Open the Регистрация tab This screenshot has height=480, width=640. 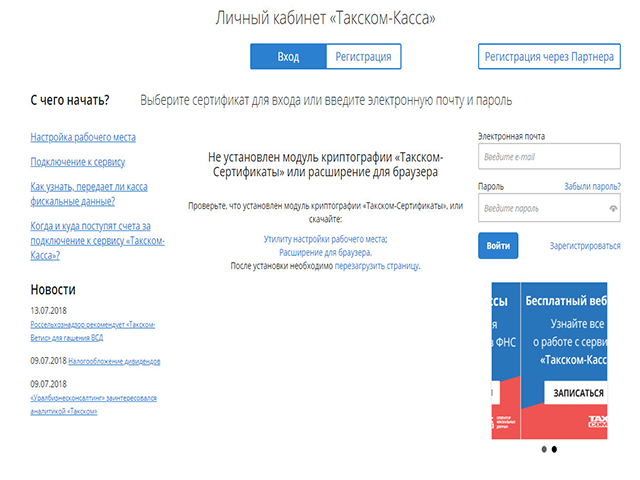[x=363, y=56]
